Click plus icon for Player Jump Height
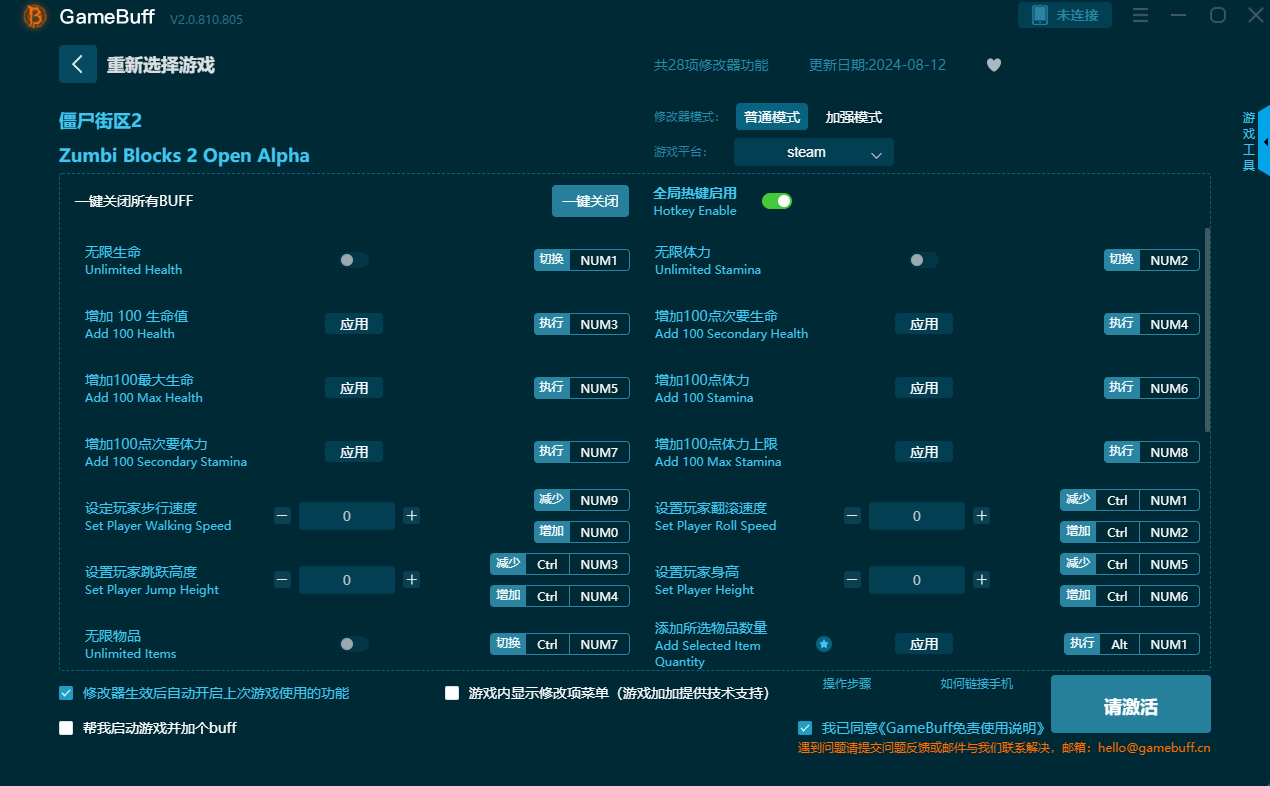The image size is (1270, 786). click(411, 580)
